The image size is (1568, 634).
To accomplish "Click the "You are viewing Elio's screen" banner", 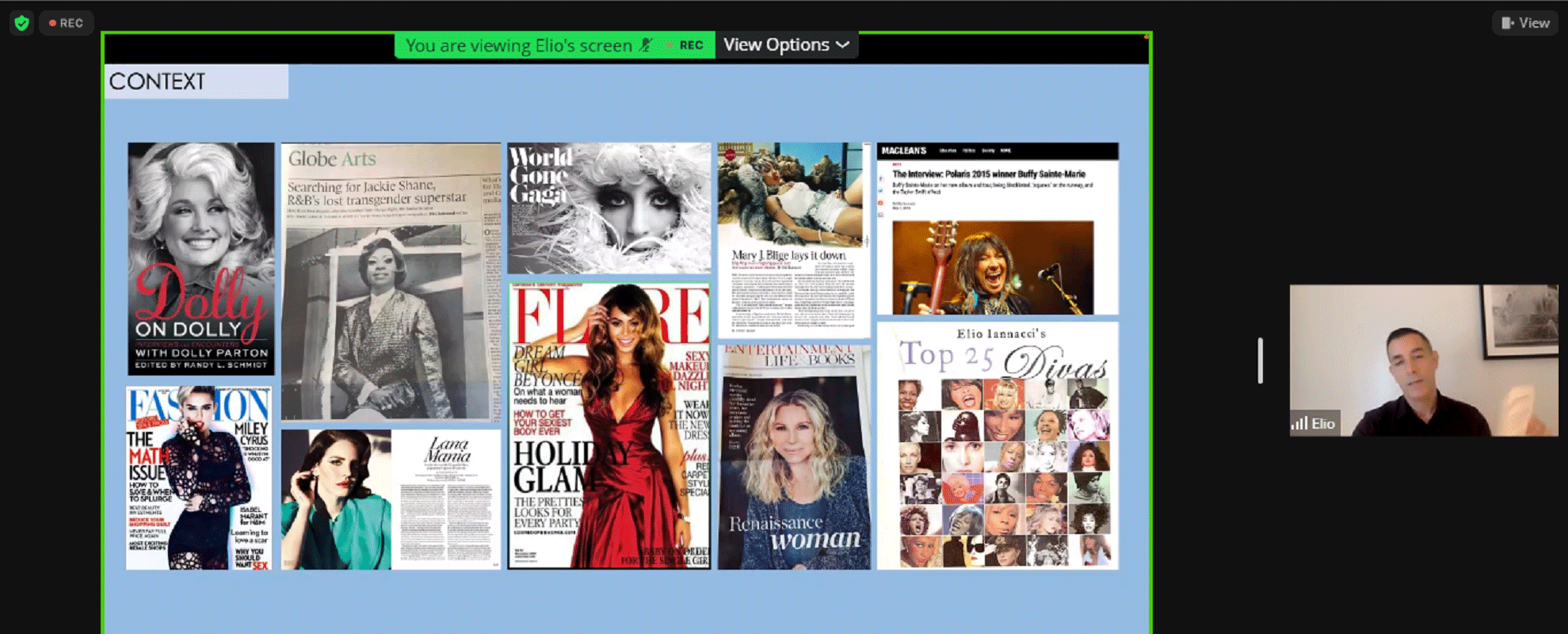I will [x=519, y=45].
